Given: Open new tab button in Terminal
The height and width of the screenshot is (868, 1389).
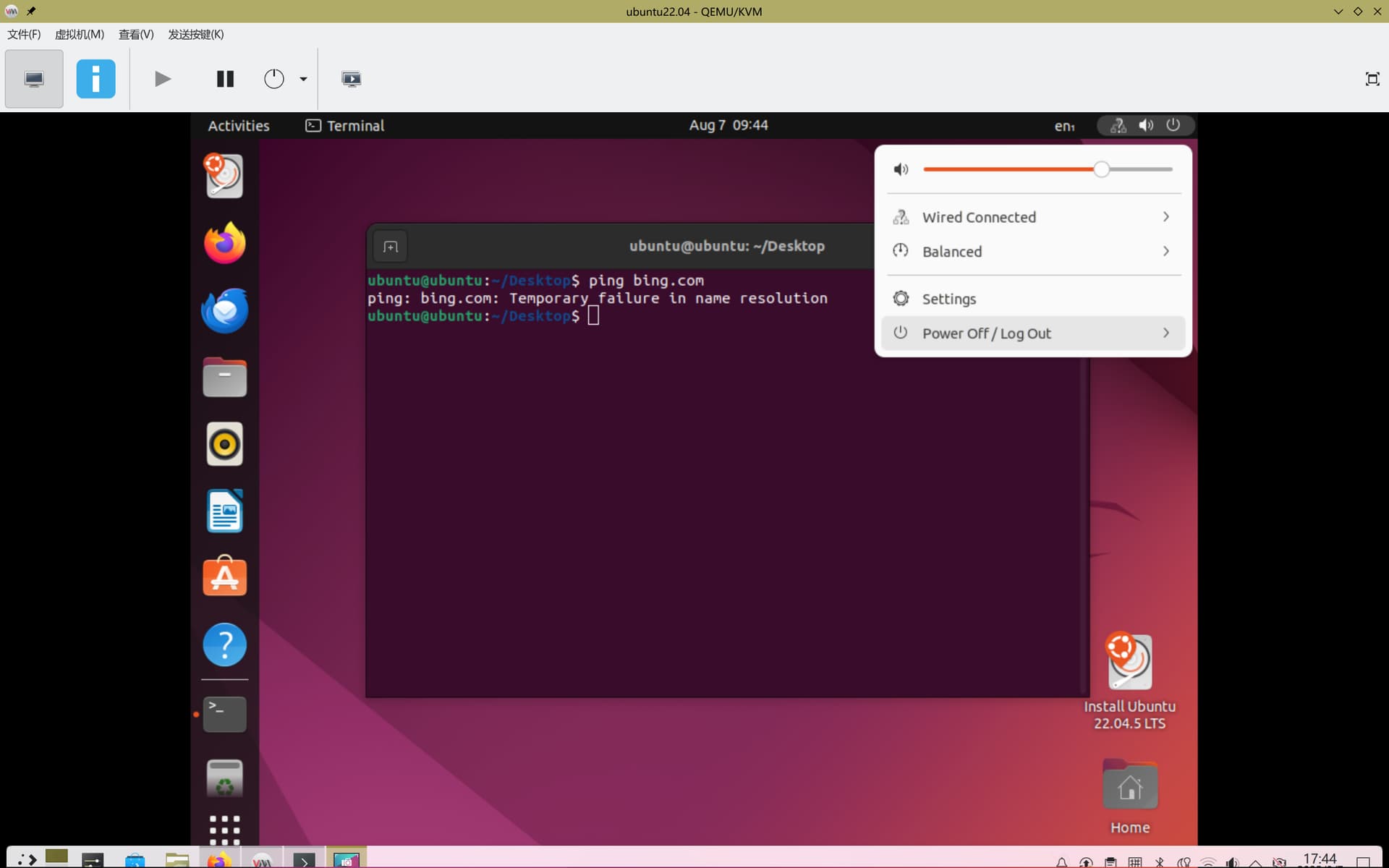Looking at the screenshot, I should (391, 247).
